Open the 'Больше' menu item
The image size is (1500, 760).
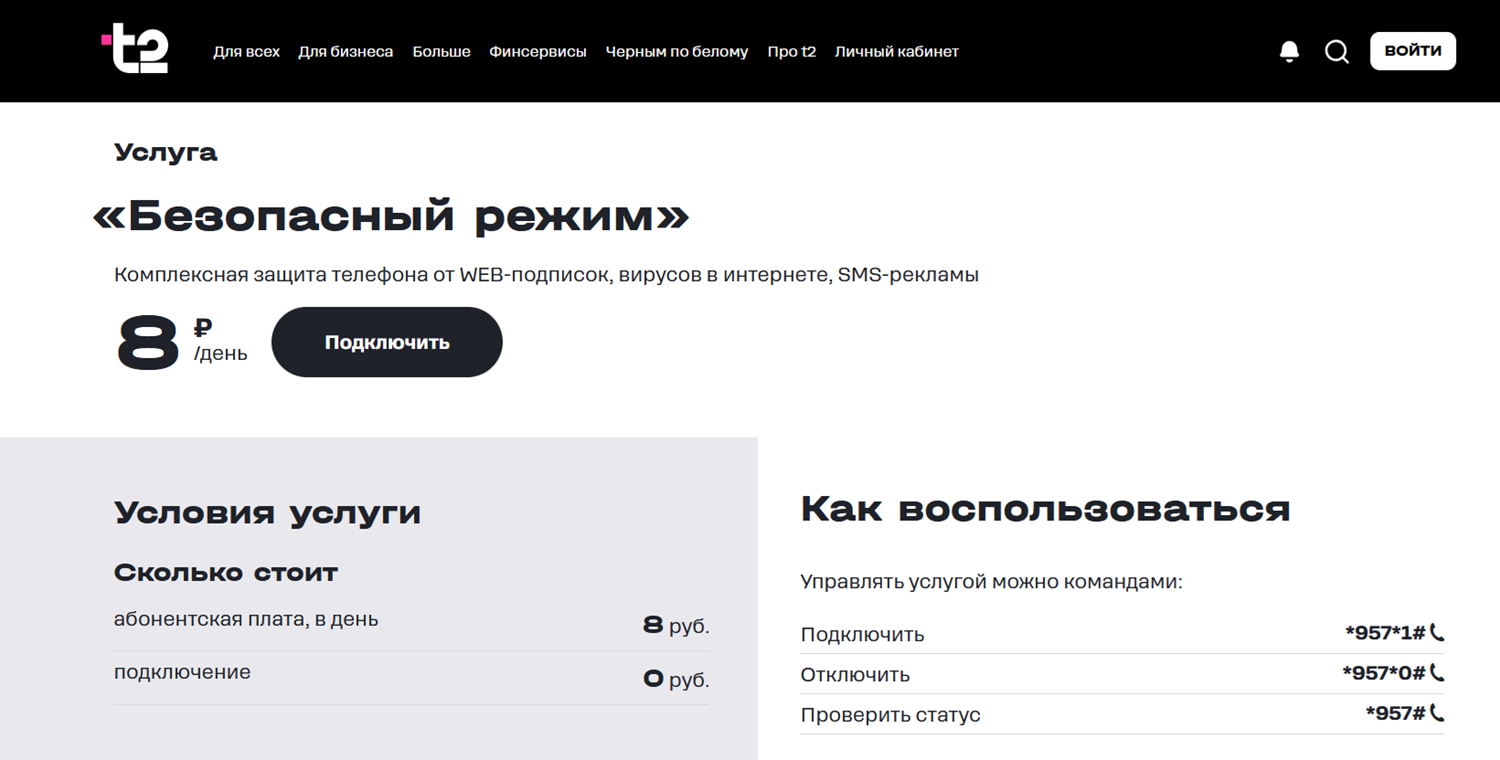click(441, 51)
